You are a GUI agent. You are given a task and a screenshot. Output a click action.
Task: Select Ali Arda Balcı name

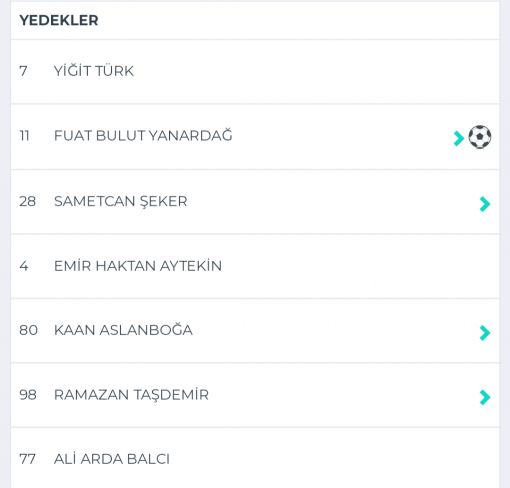tap(112, 459)
